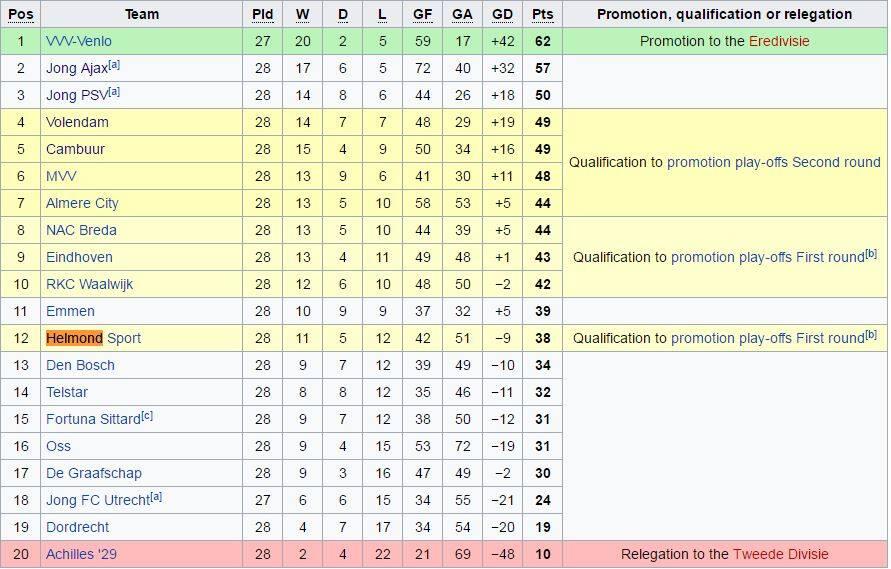Go to the Almere City link
The width and height of the screenshot is (891, 569).
pos(82,203)
